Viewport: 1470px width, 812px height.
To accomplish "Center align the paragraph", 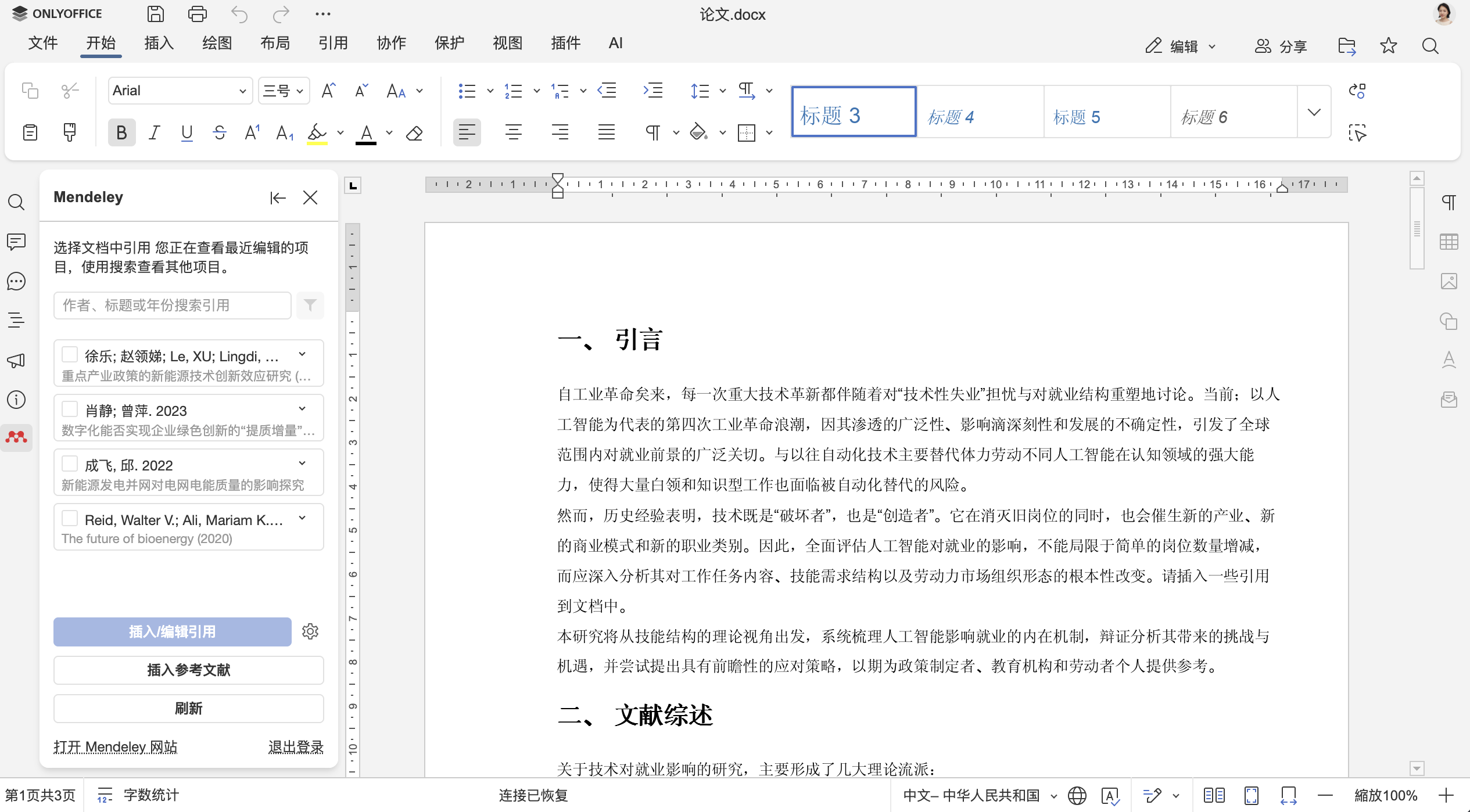I will 514,132.
